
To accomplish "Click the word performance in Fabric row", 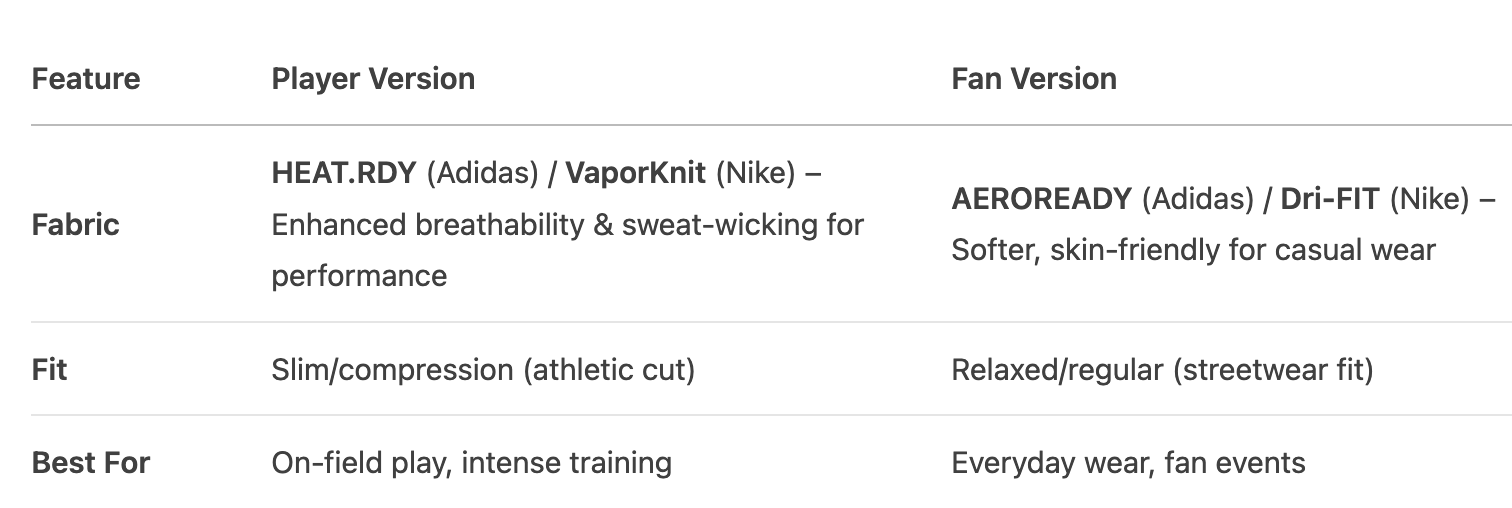I will point(359,275).
